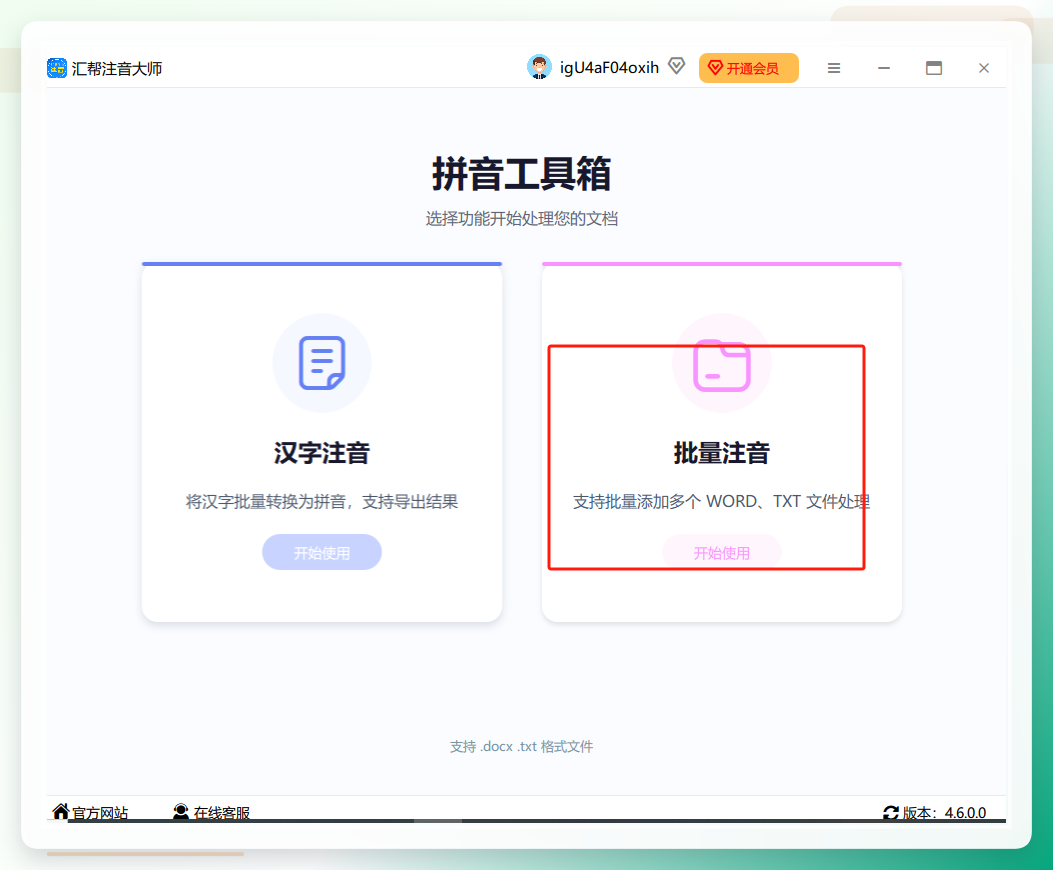
Task: Click the 选择功能开始处理您的文档 subtitle
Action: click(522, 218)
